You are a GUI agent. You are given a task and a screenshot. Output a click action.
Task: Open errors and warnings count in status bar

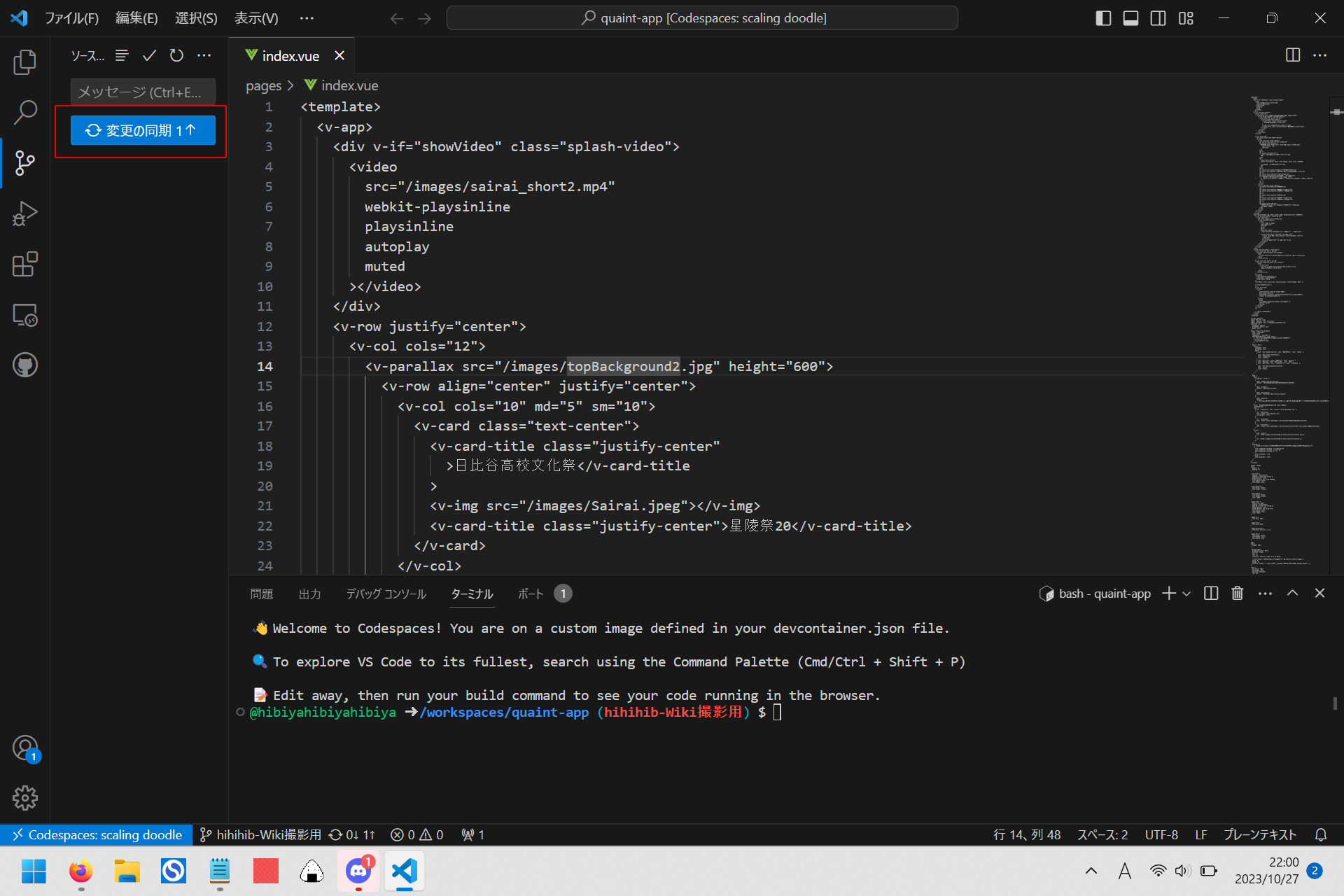[417, 834]
